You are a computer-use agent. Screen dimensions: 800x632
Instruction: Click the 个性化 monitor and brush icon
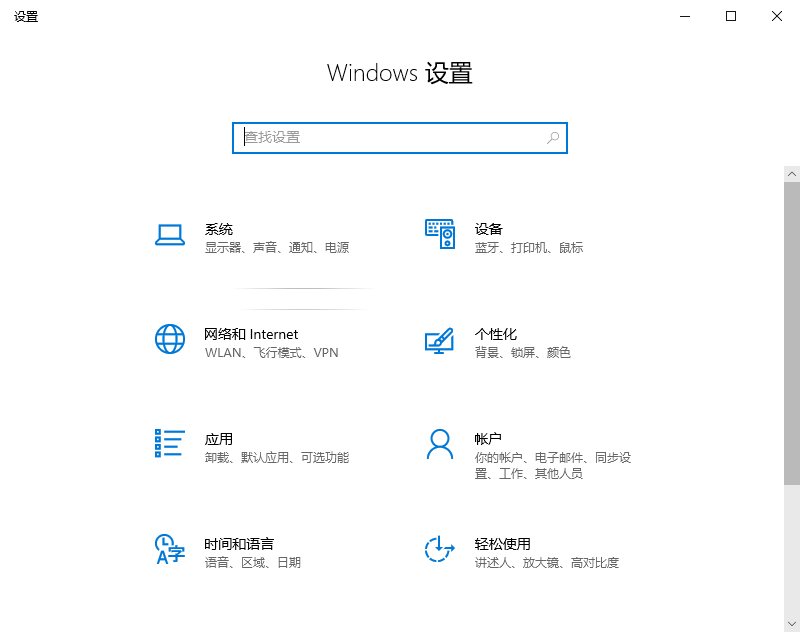439,341
